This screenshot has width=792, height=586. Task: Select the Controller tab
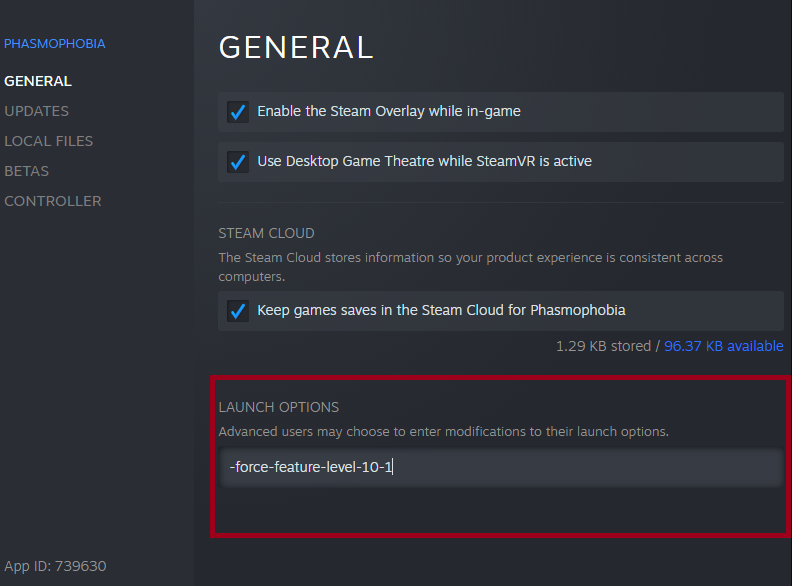(52, 201)
